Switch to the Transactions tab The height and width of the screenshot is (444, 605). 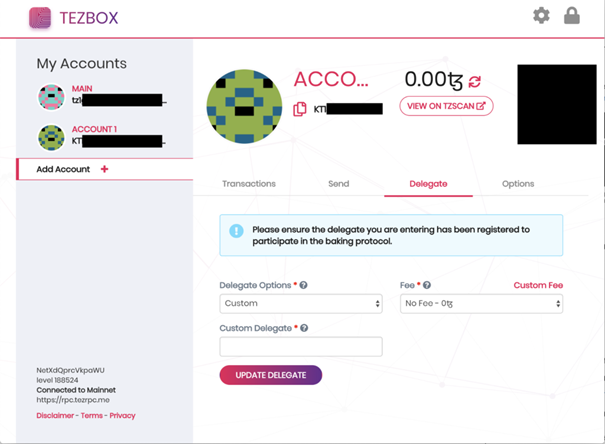tap(249, 184)
